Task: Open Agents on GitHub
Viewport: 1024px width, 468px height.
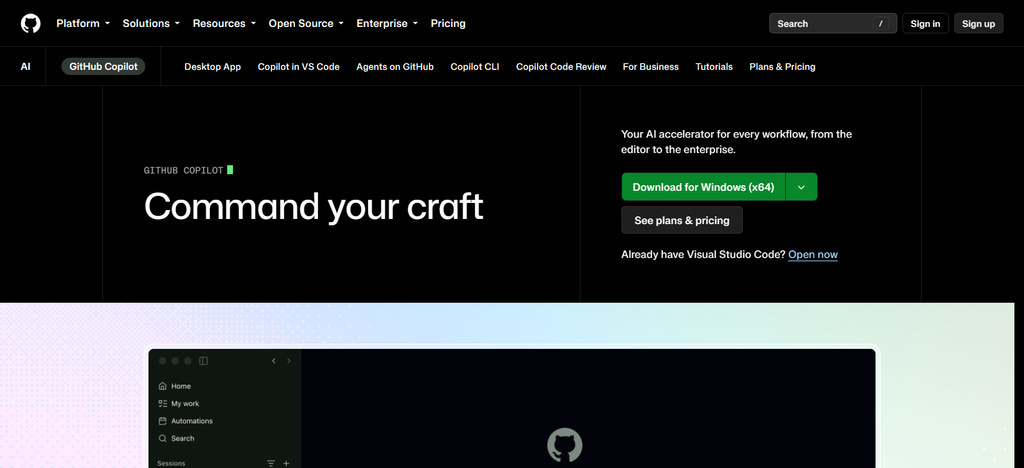Action: point(395,67)
